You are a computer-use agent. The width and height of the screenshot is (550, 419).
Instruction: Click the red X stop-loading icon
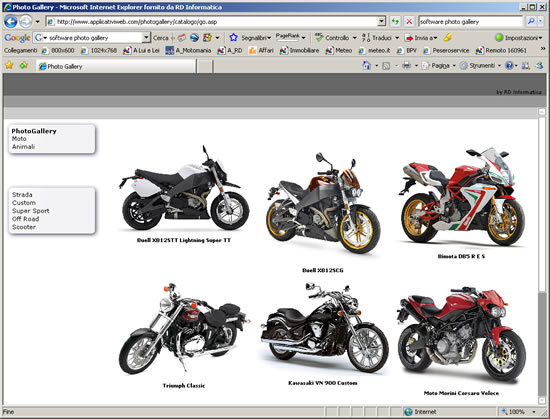(x=409, y=22)
